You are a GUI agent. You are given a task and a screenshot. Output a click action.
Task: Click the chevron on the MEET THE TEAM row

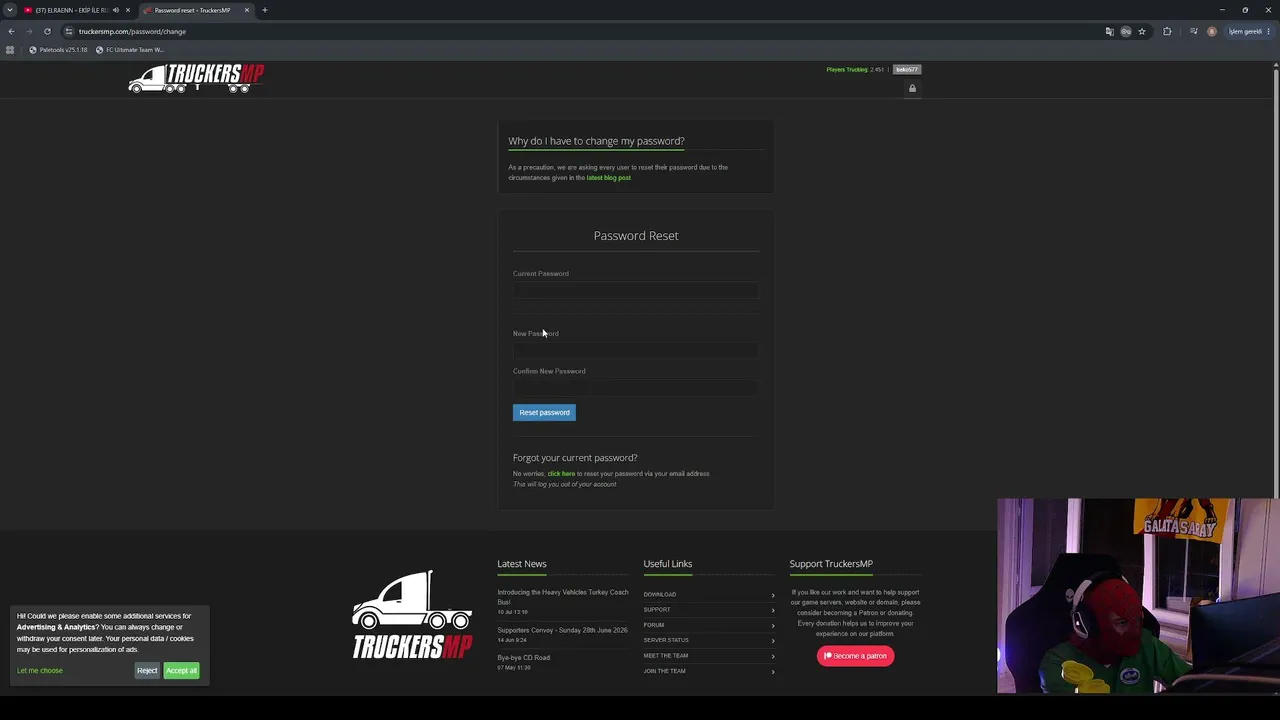[x=773, y=656]
